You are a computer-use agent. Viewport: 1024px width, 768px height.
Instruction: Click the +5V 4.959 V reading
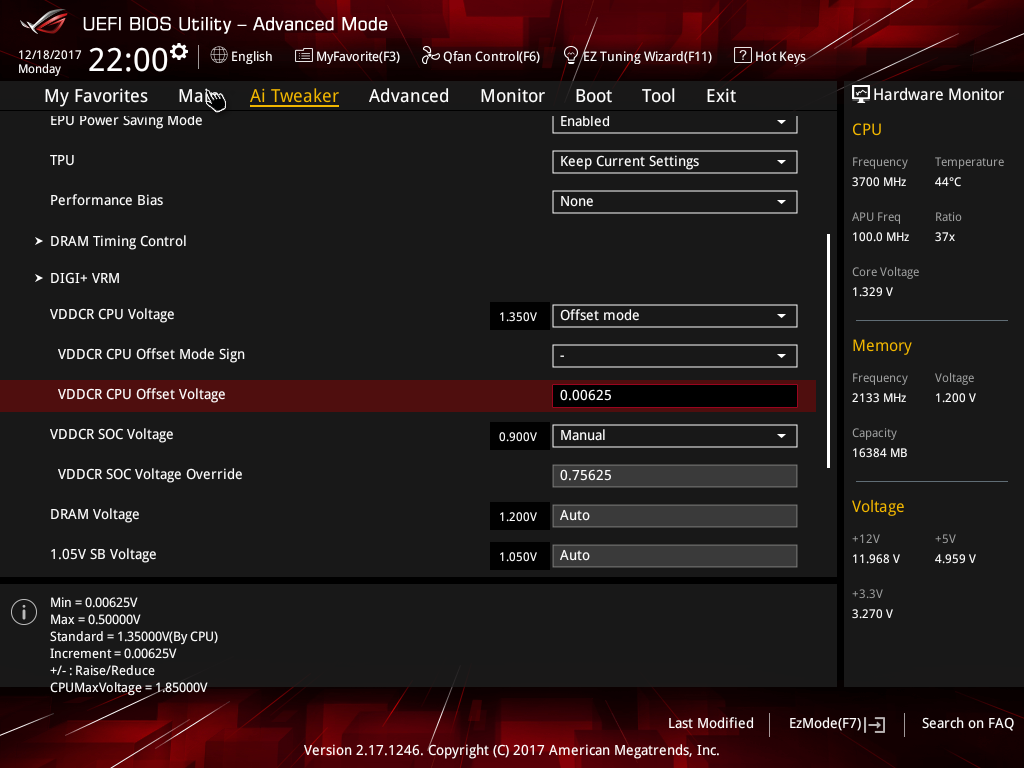coord(955,558)
